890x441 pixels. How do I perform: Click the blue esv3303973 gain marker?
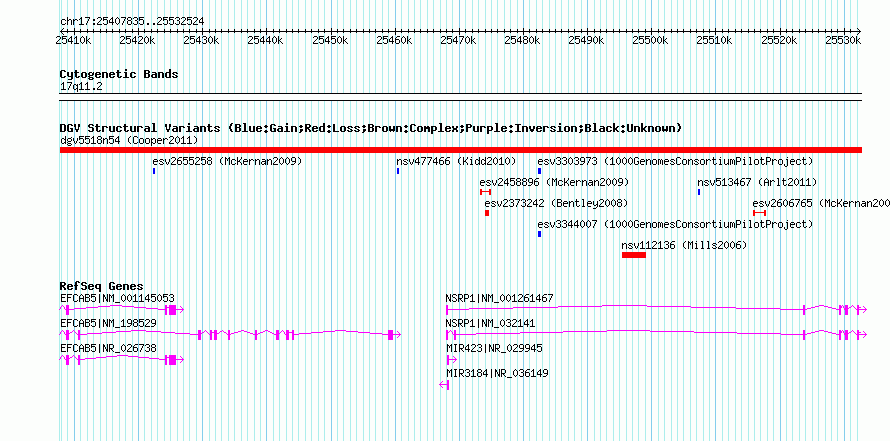coord(539,171)
